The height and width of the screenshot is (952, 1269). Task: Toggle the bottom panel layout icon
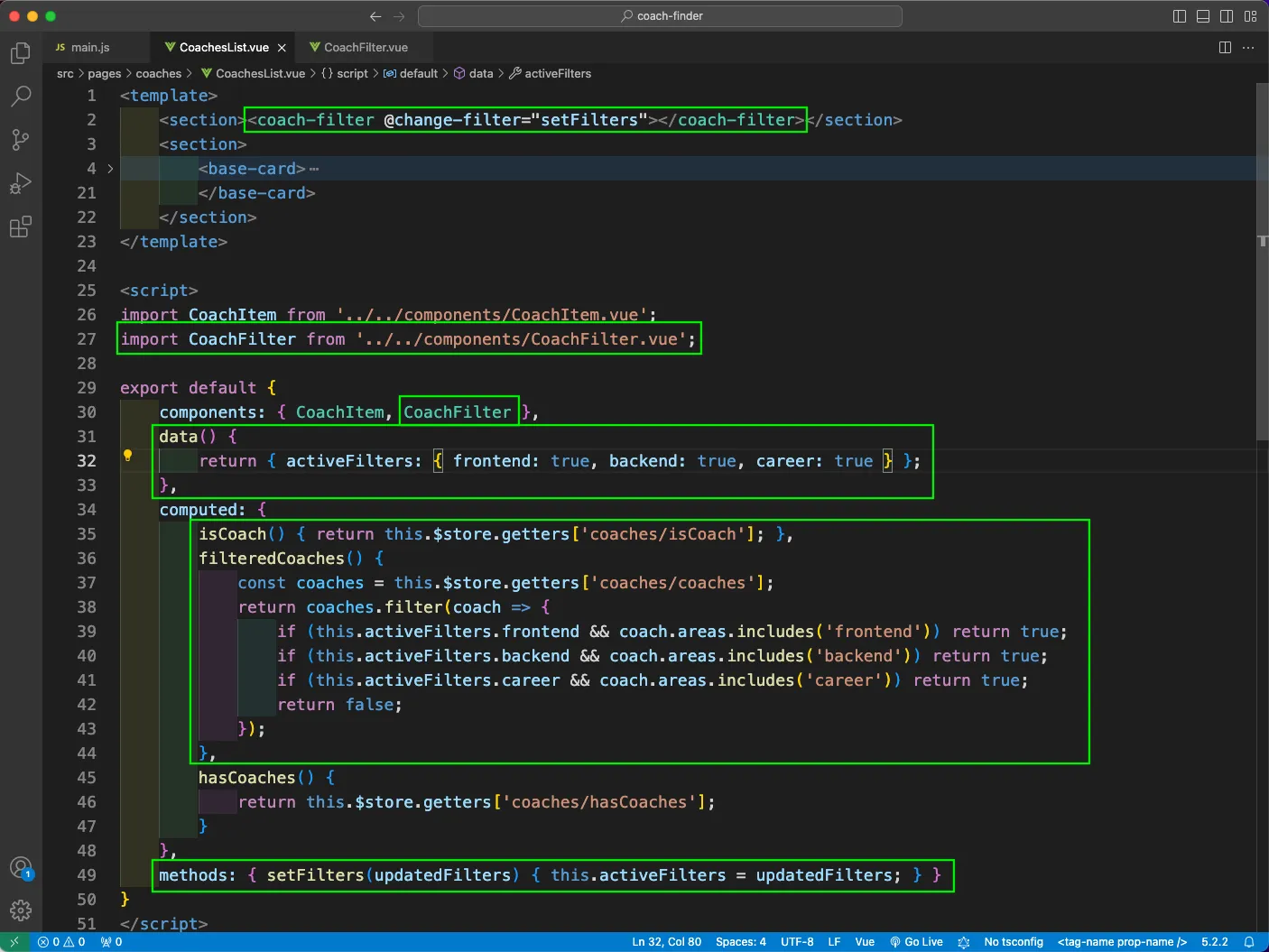[x=1202, y=16]
